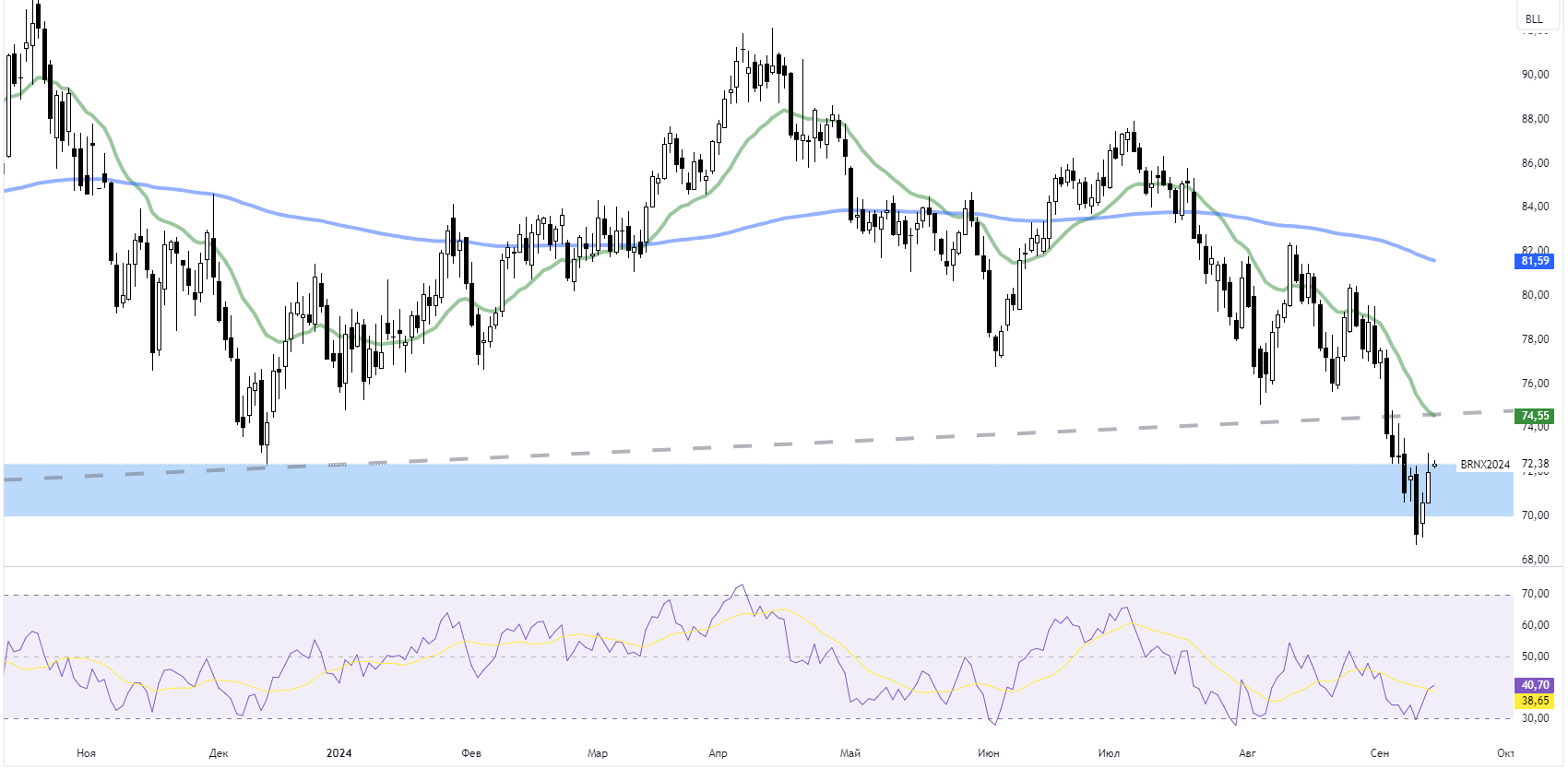The width and height of the screenshot is (1568, 769).
Task: Click the 30,00 RSI scale label
Action: click(x=1535, y=718)
